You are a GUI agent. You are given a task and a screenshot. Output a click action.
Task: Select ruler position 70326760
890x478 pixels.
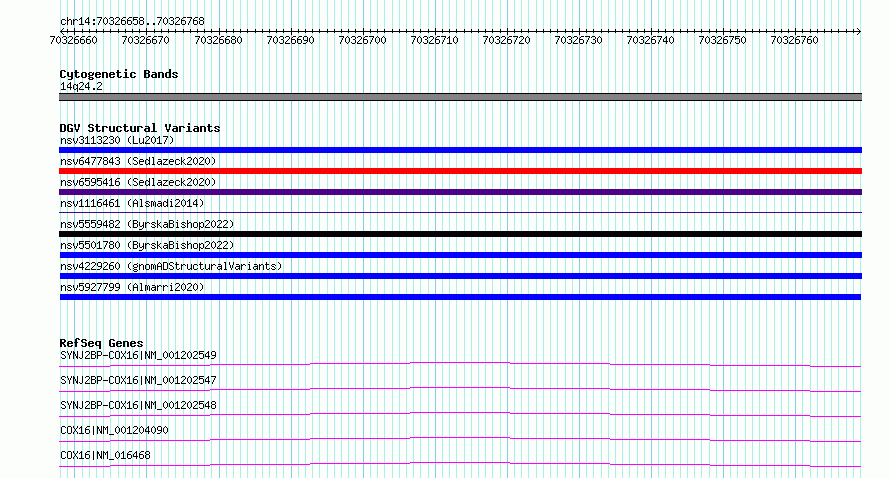[795, 40]
